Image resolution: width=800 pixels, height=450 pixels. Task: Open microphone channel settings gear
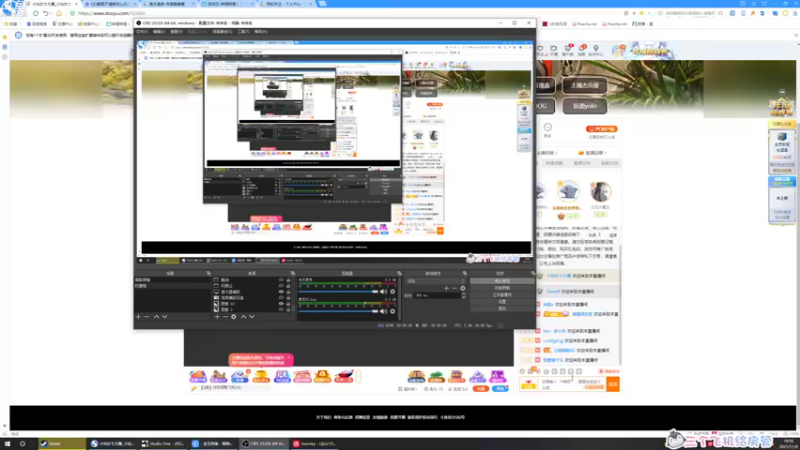click(392, 311)
